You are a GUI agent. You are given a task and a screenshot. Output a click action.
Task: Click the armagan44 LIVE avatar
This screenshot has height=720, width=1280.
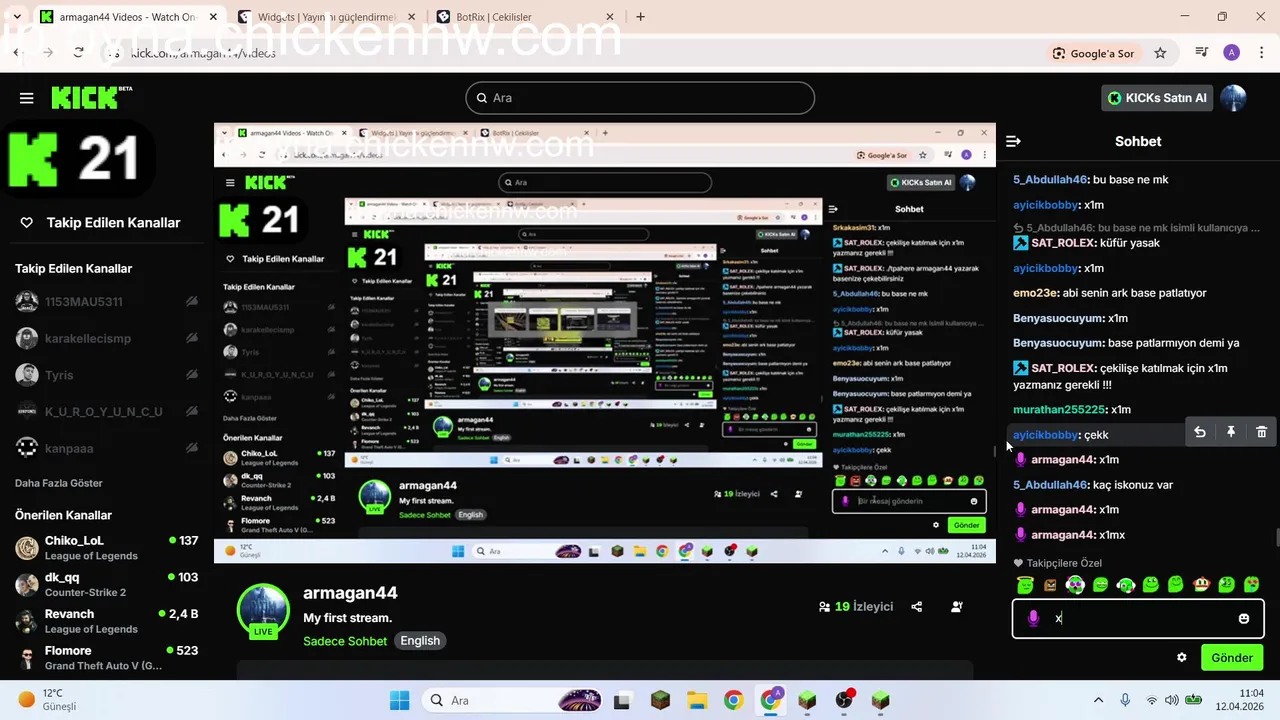click(263, 610)
